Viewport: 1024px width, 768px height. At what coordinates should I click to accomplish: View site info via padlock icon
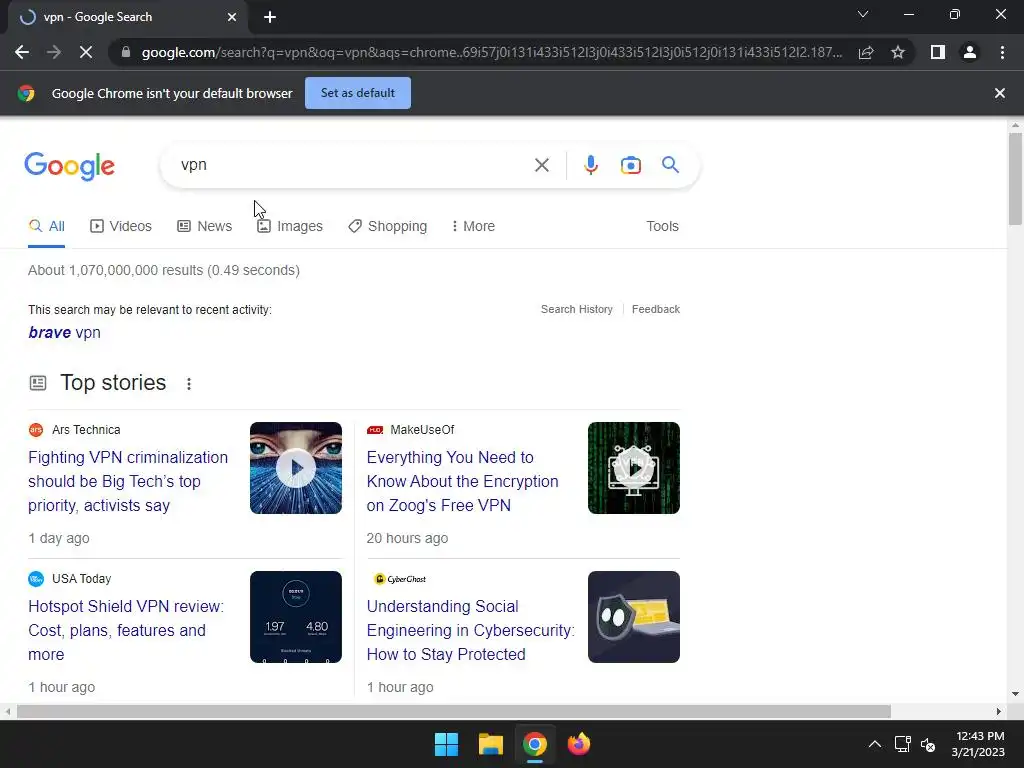pos(126,52)
